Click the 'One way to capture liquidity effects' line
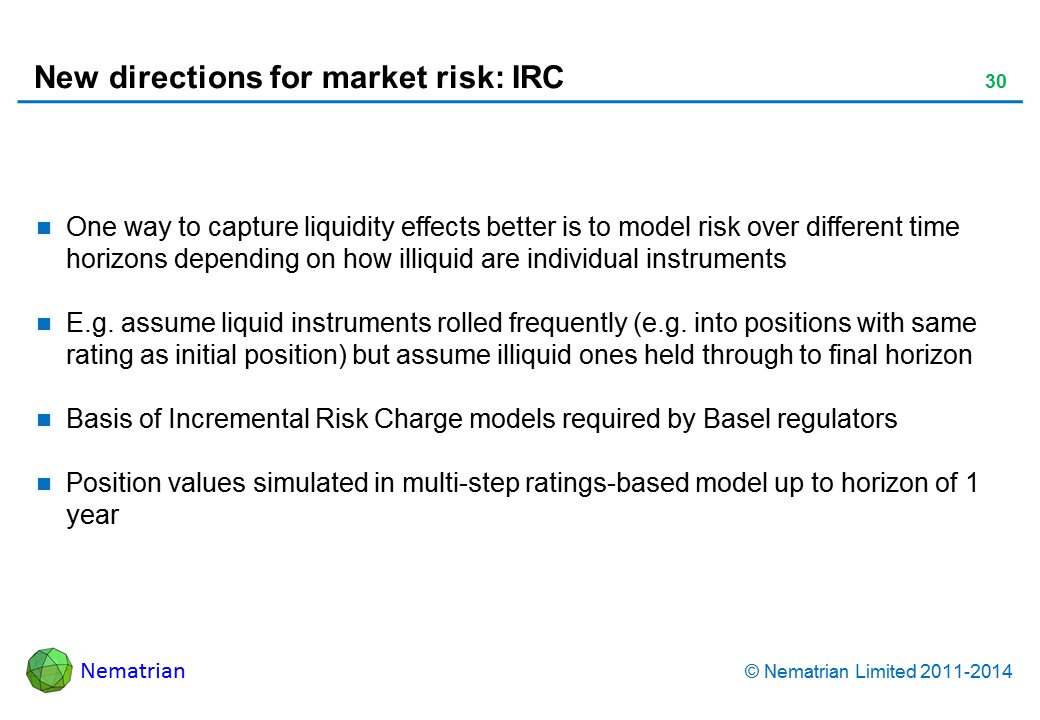This screenshot has height=720, width=1040. point(512,227)
